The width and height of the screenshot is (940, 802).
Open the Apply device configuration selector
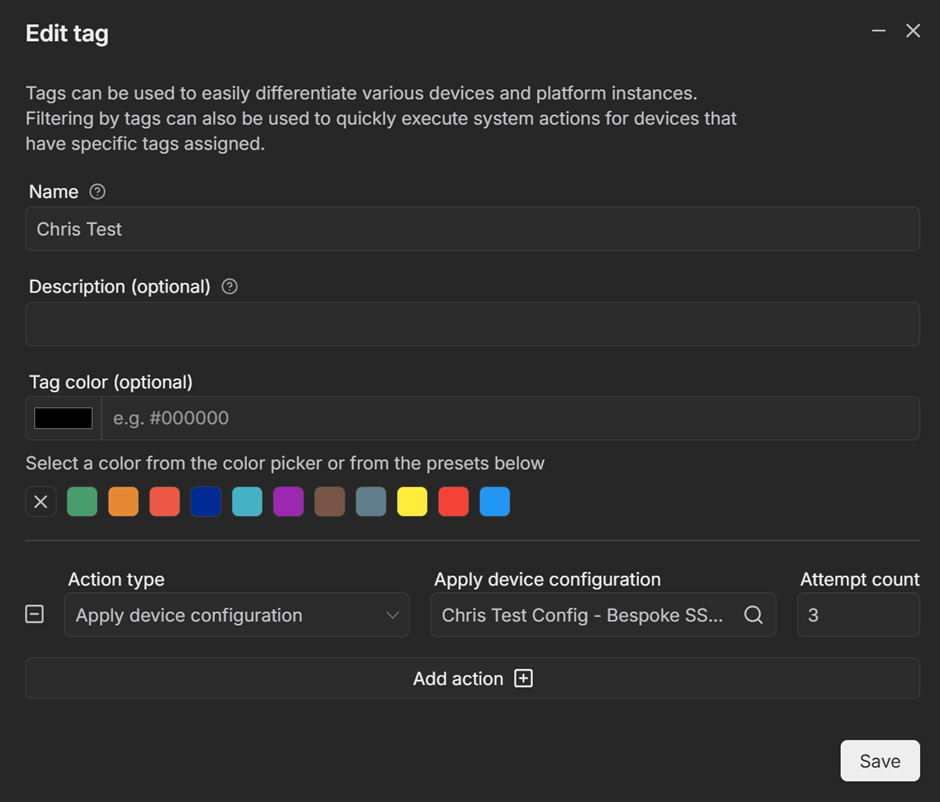coord(585,615)
